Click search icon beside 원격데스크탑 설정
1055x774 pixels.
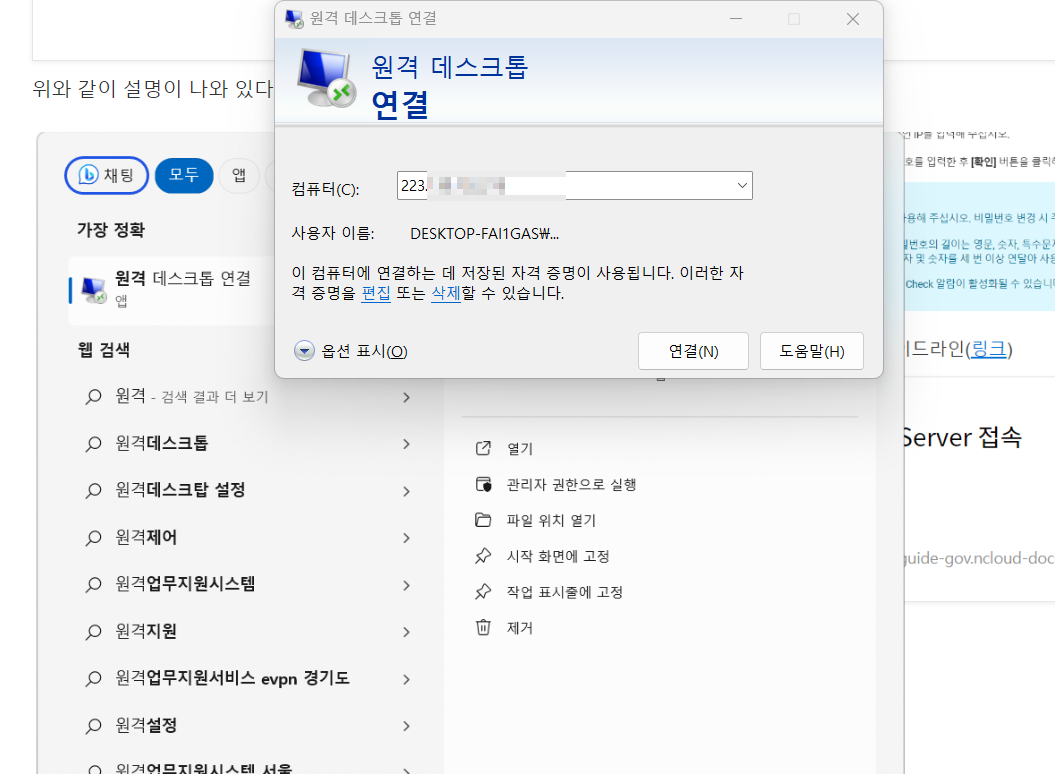click(x=94, y=491)
